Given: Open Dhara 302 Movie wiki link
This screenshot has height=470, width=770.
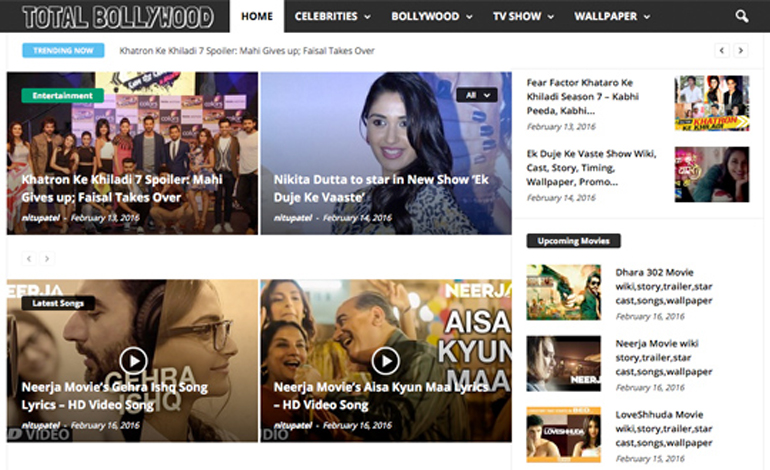Looking at the screenshot, I should (x=663, y=286).
